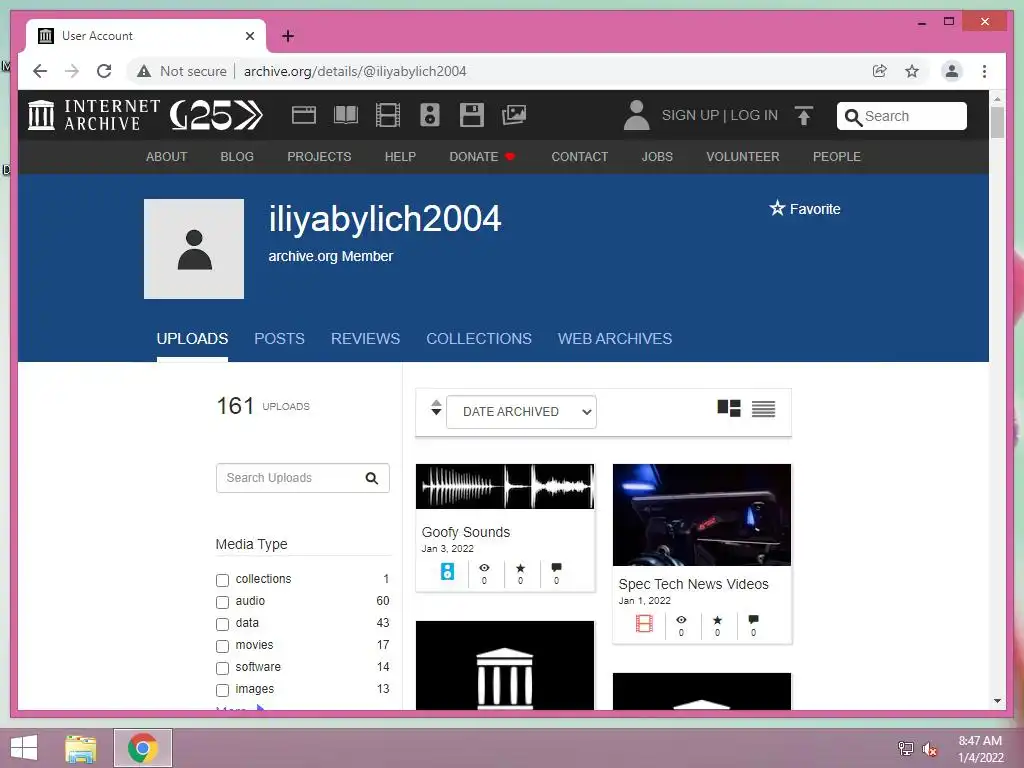
Task: Click the Favorite star icon
Action: tap(776, 208)
